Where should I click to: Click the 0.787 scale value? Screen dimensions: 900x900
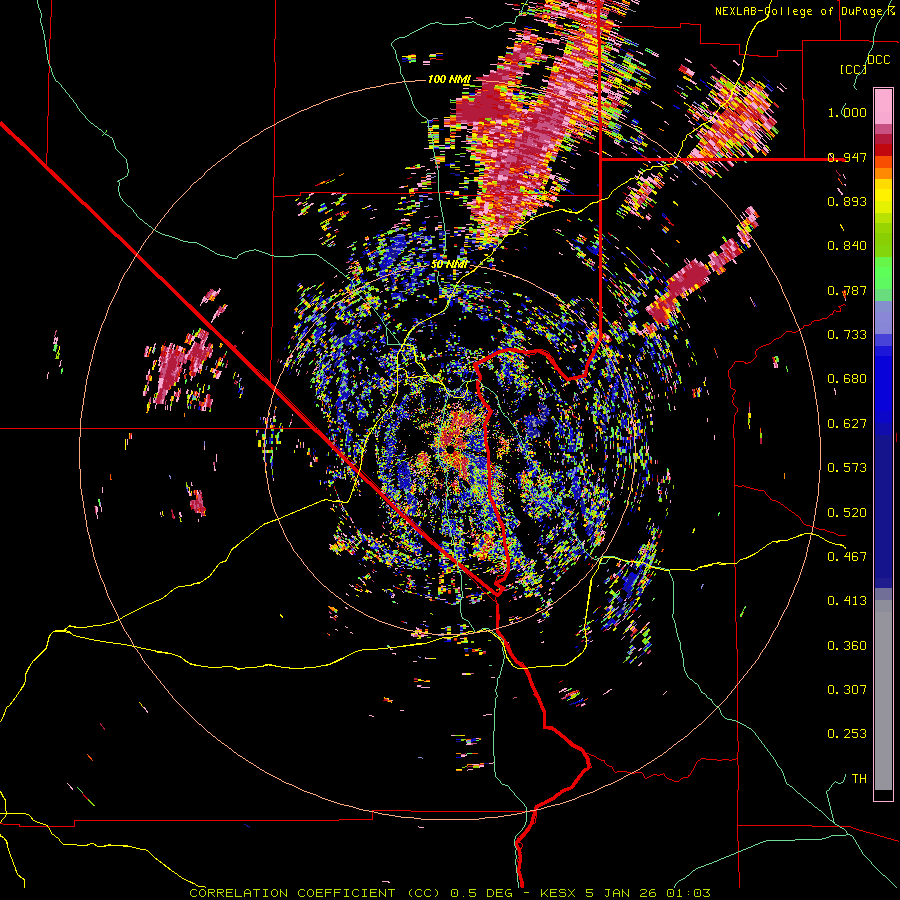[x=847, y=290]
